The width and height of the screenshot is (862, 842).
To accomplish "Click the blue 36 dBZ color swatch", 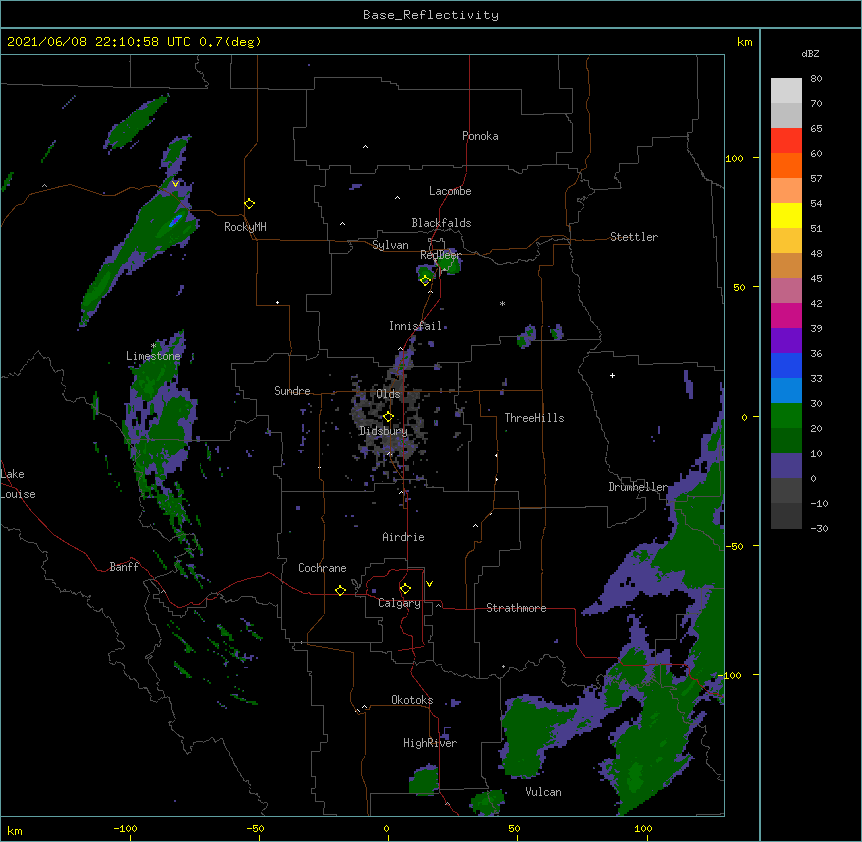I will pyautogui.click(x=786, y=365).
